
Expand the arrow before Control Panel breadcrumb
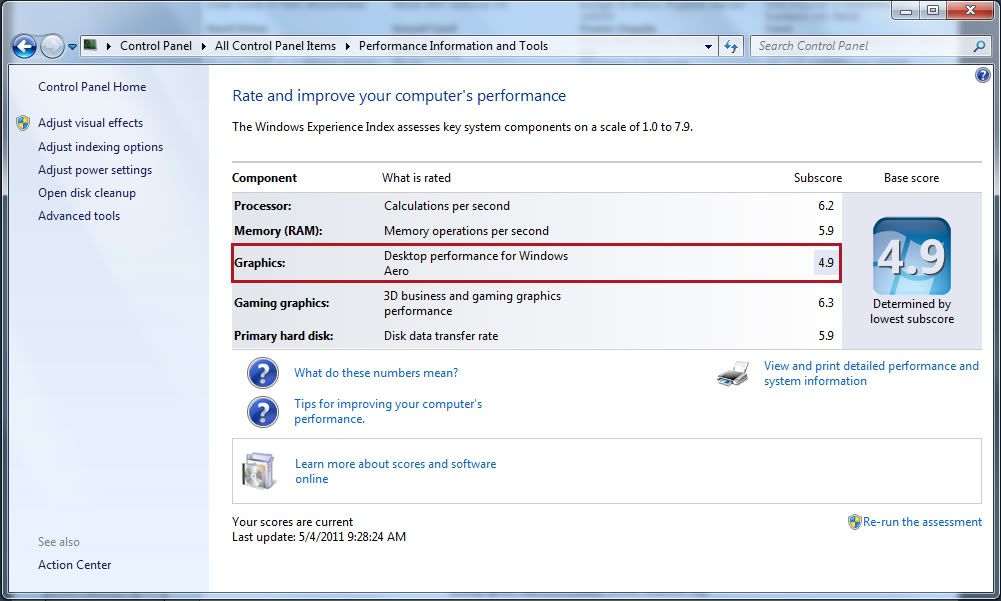[x=109, y=46]
